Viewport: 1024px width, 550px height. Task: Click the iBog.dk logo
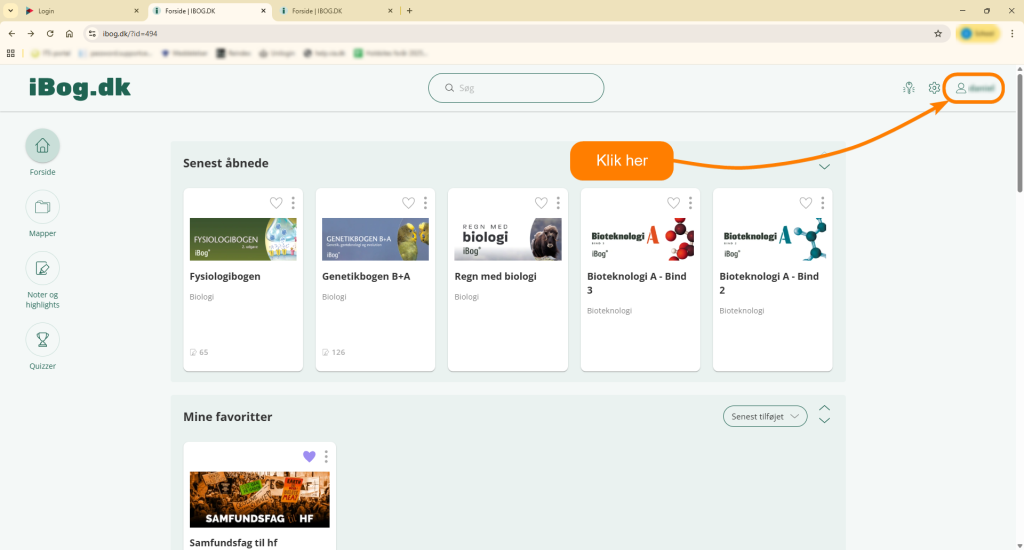point(80,88)
